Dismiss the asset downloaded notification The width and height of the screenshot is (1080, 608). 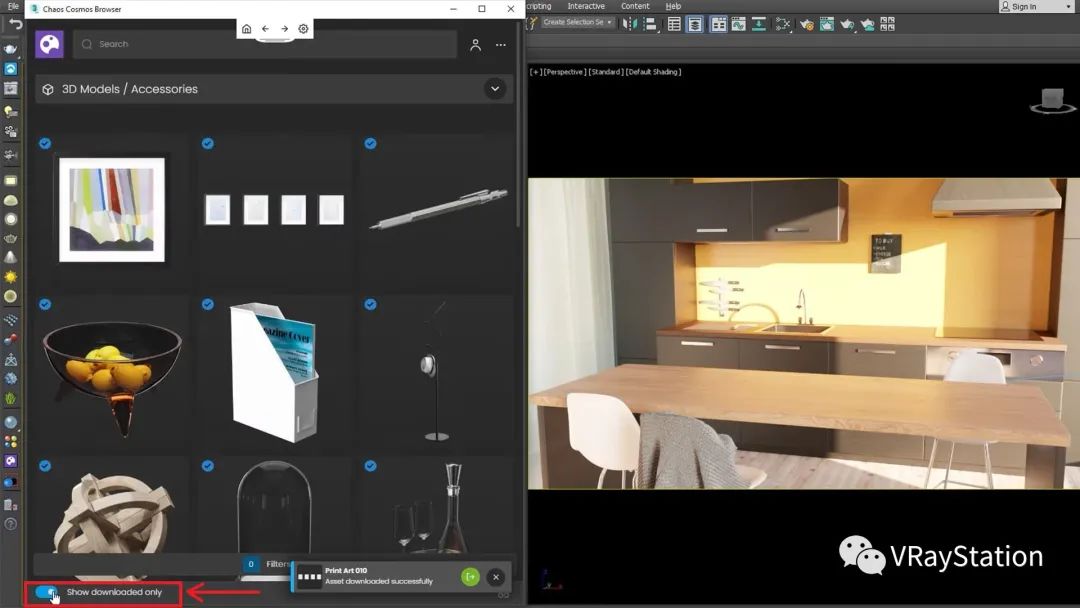496,577
